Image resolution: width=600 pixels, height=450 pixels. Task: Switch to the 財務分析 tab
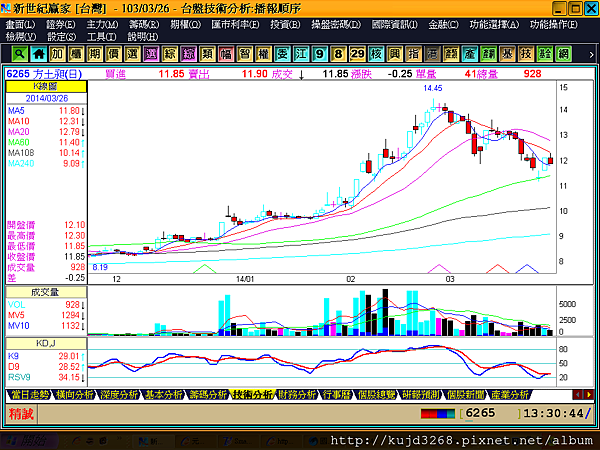coord(297,395)
